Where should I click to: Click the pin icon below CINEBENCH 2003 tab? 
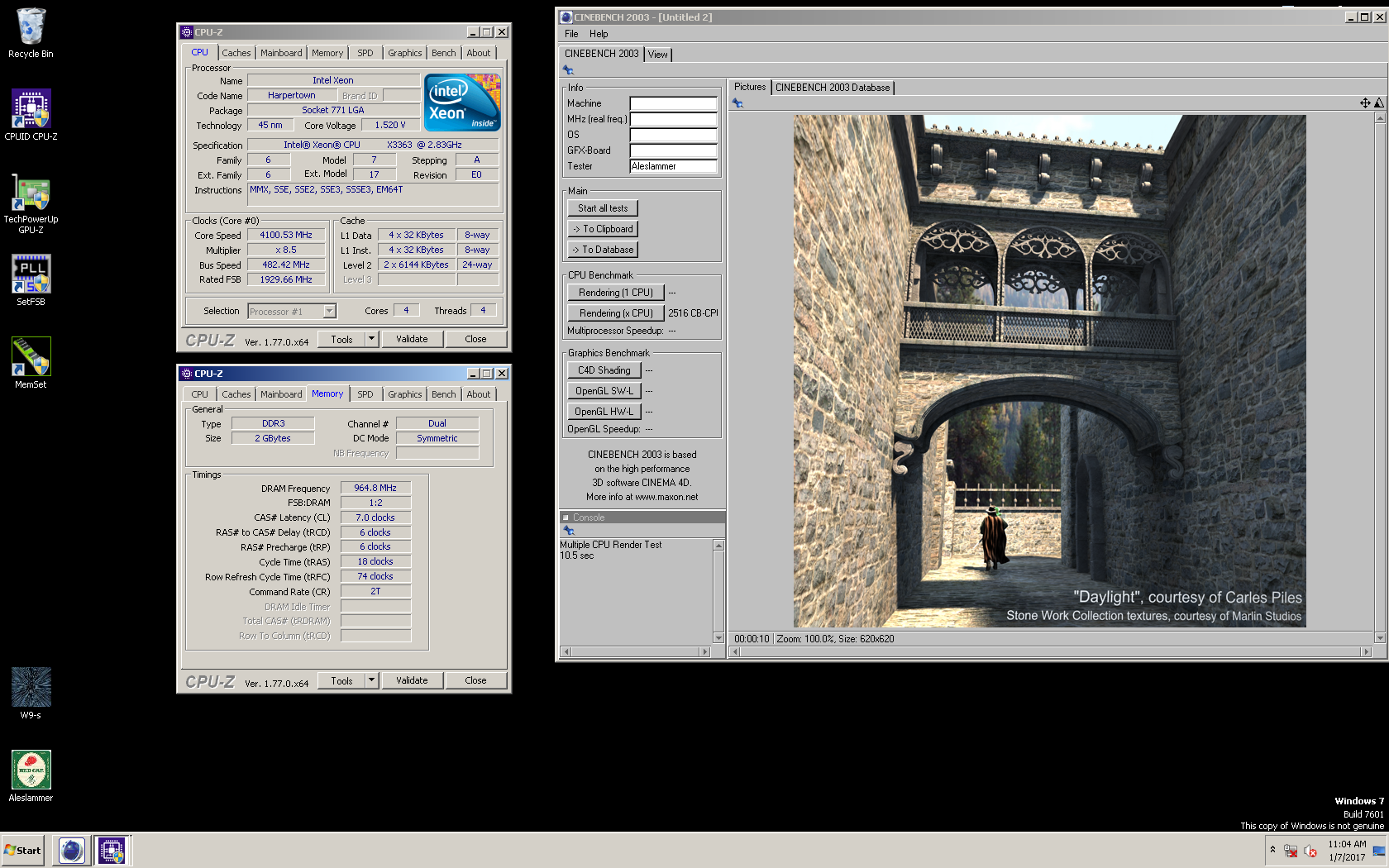point(568,70)
